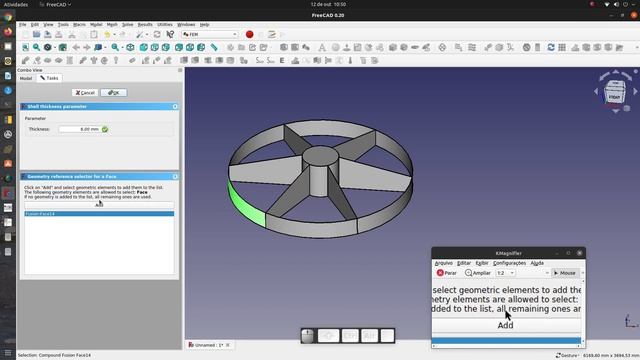Click the open macros dialog icon

272,35
